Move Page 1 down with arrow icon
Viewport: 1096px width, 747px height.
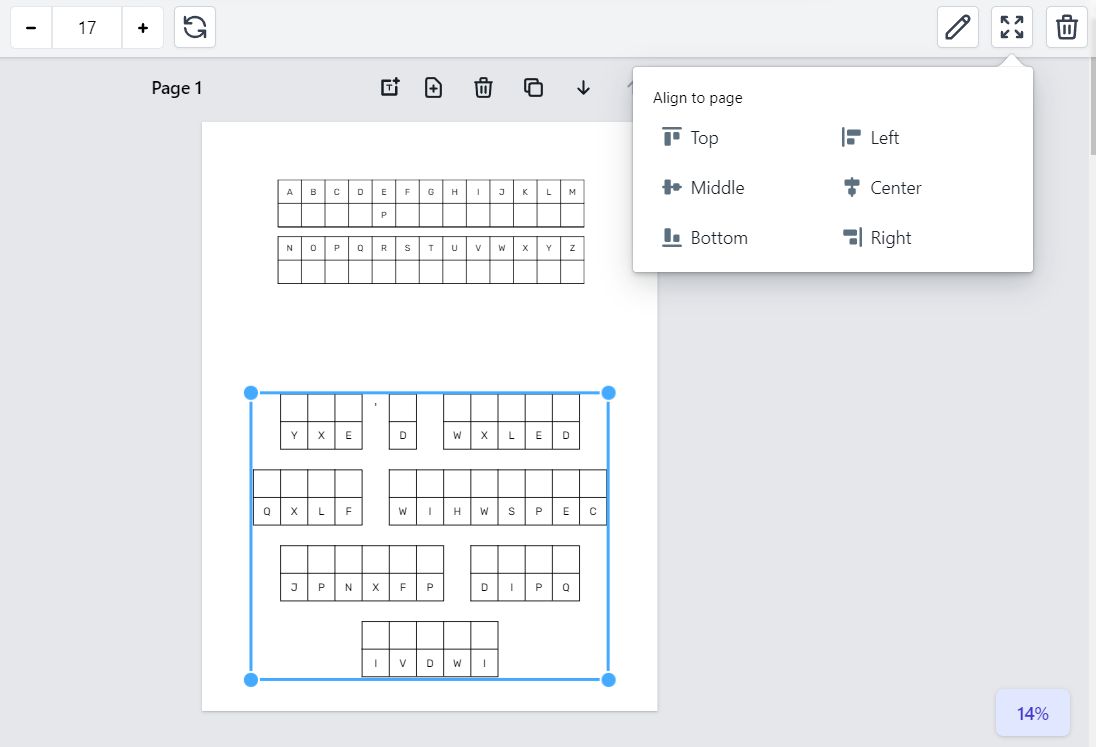point(584,88)
